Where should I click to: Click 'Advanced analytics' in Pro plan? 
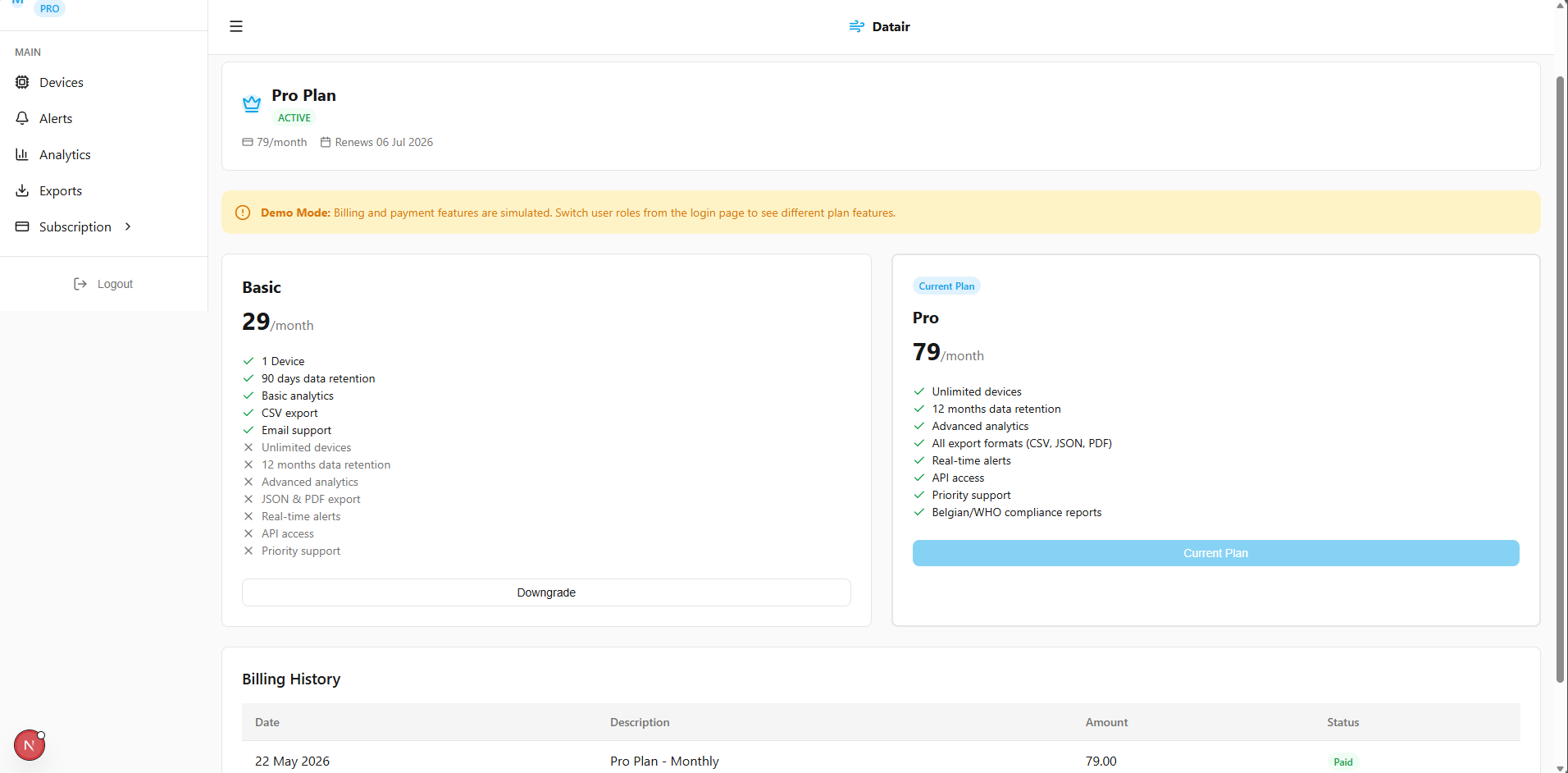point(980,426)
